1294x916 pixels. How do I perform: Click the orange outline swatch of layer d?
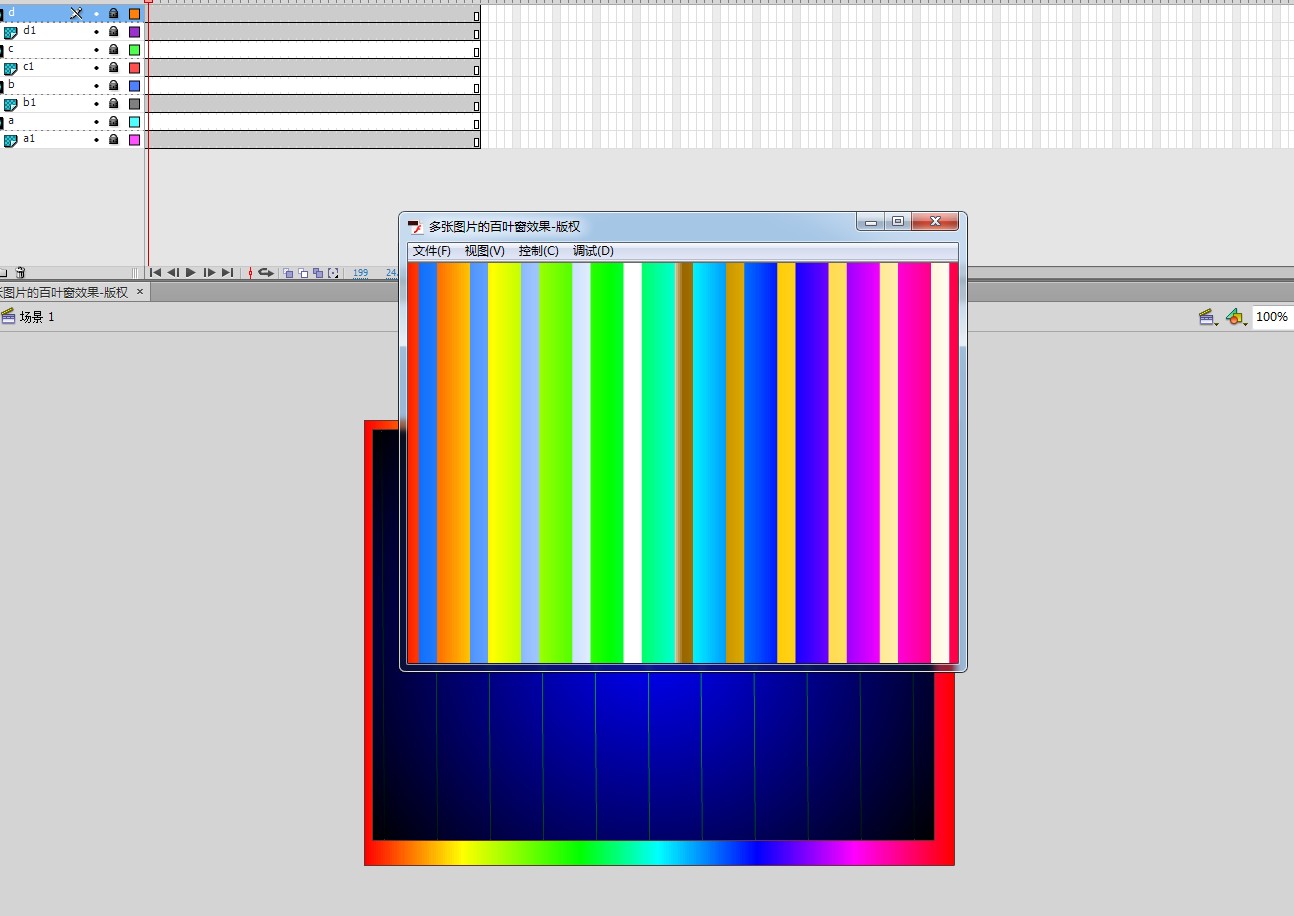134,14
